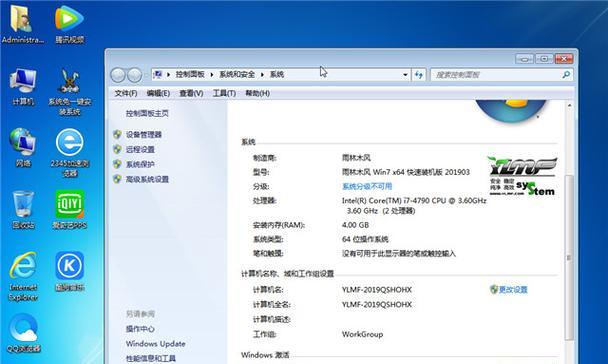Close the System control panel window
The width and height of the screenshot is (608, 364).
click(564, 59)
